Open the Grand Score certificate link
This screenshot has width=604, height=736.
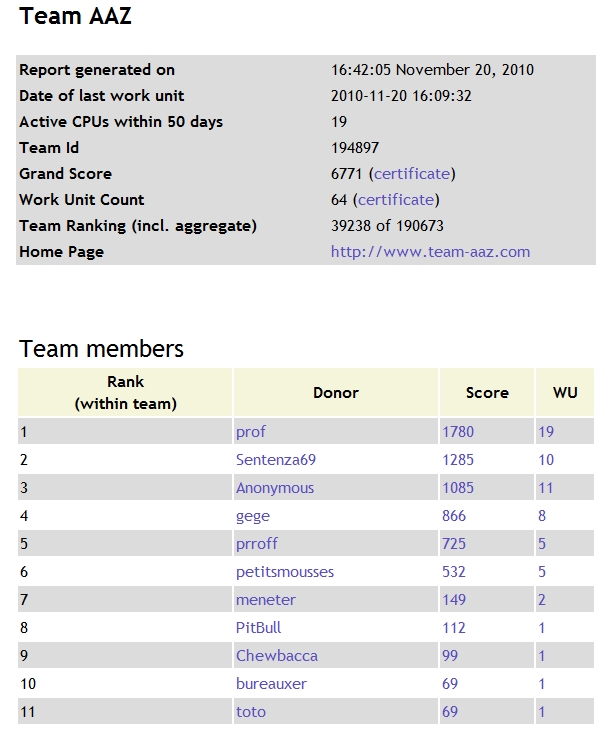[412, 174]
